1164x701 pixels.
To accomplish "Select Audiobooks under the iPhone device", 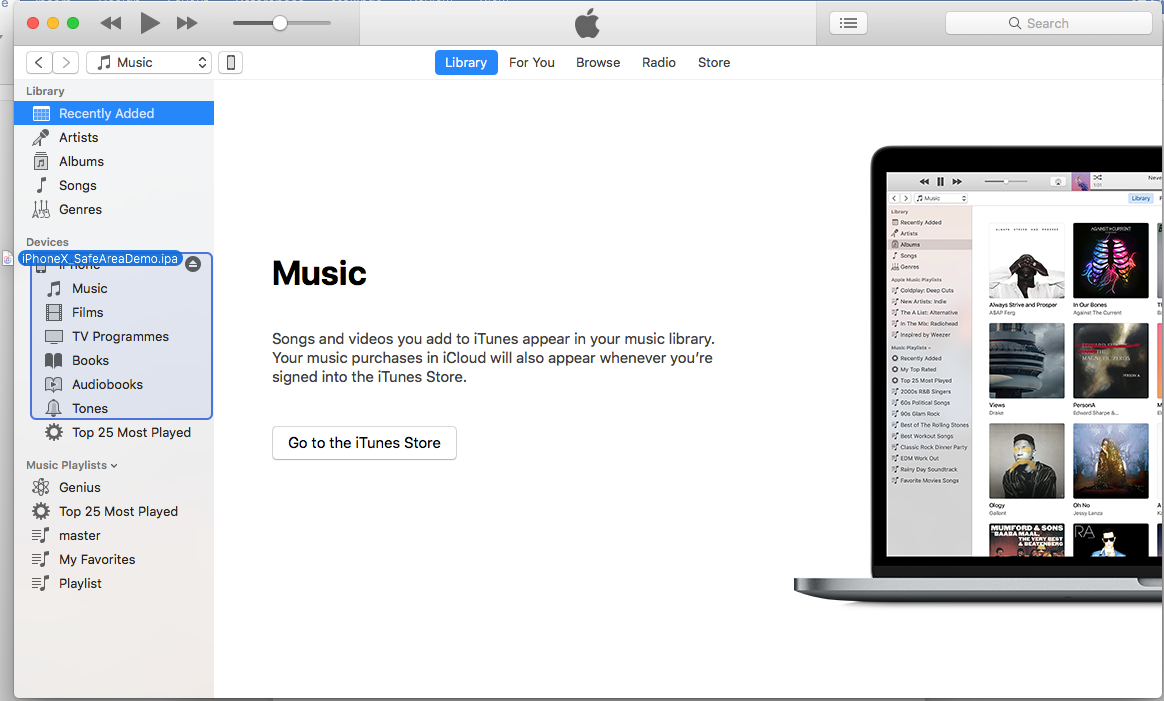I will coord(121,385).
